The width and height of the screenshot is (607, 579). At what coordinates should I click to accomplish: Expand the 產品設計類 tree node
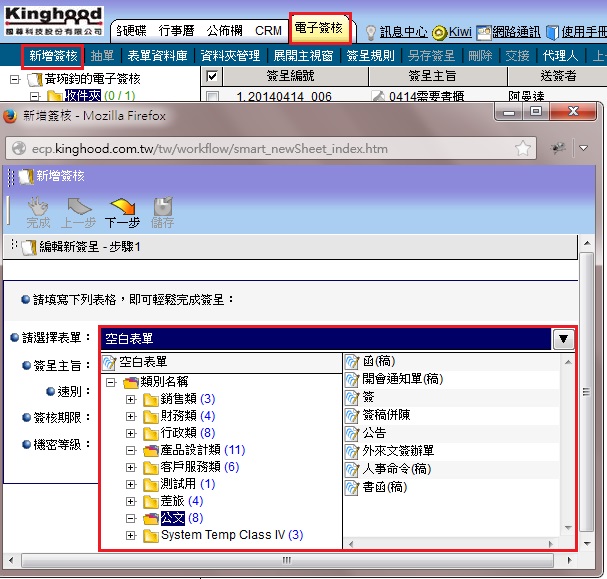point(131,450)
